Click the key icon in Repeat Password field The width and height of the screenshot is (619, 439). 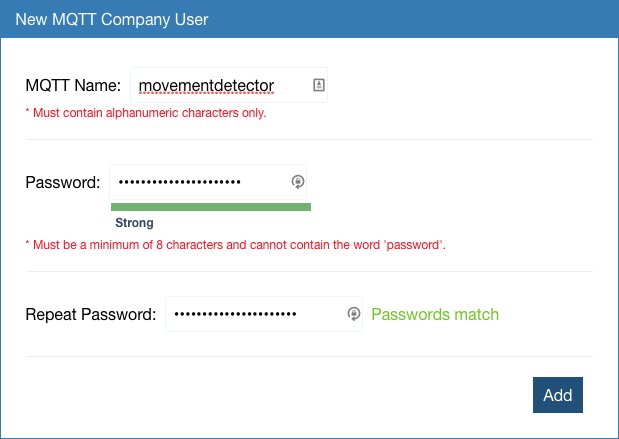pyautogui.click(x=353, y=314)
